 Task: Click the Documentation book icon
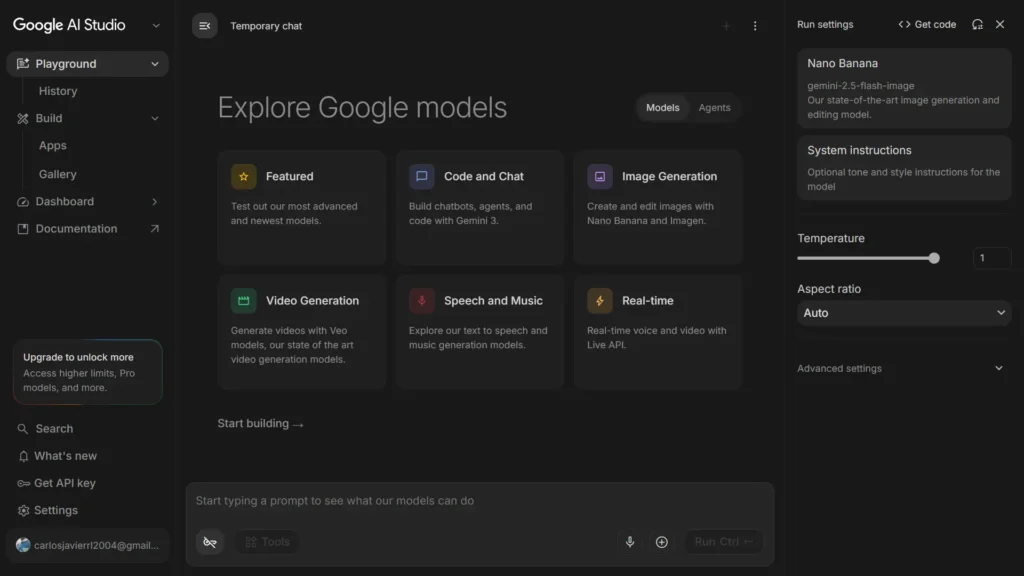click(23, 229)
